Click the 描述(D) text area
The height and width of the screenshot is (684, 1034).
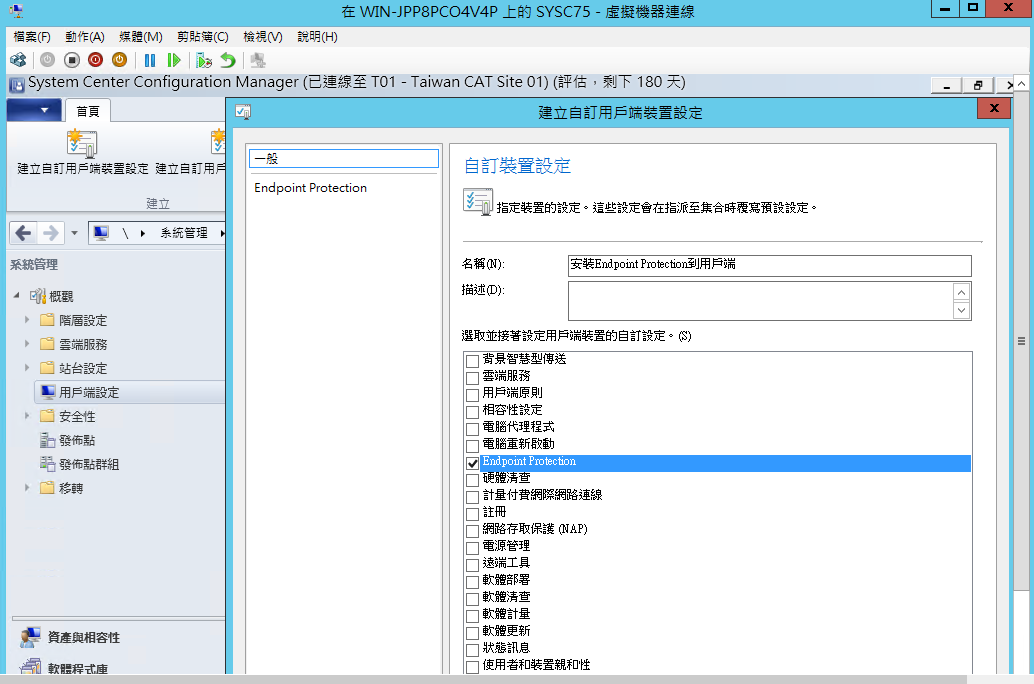[x=761, y=301]
